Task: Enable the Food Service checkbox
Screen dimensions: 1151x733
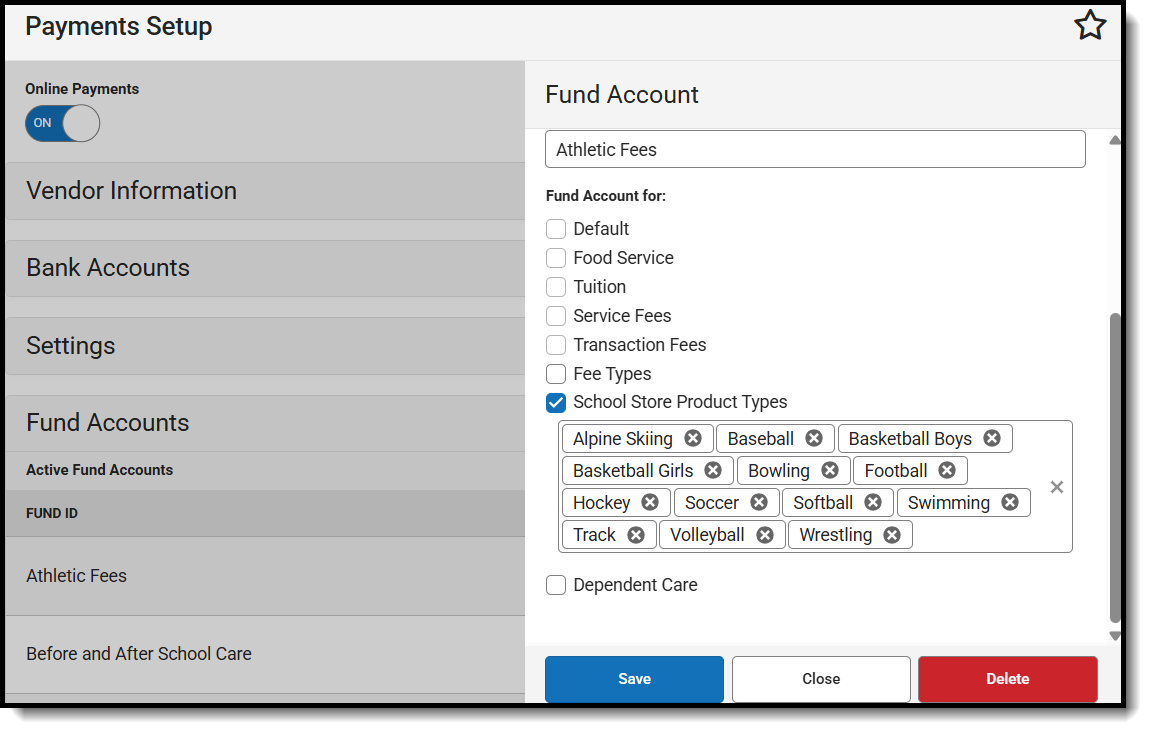Action: click(x=556, y=257)
